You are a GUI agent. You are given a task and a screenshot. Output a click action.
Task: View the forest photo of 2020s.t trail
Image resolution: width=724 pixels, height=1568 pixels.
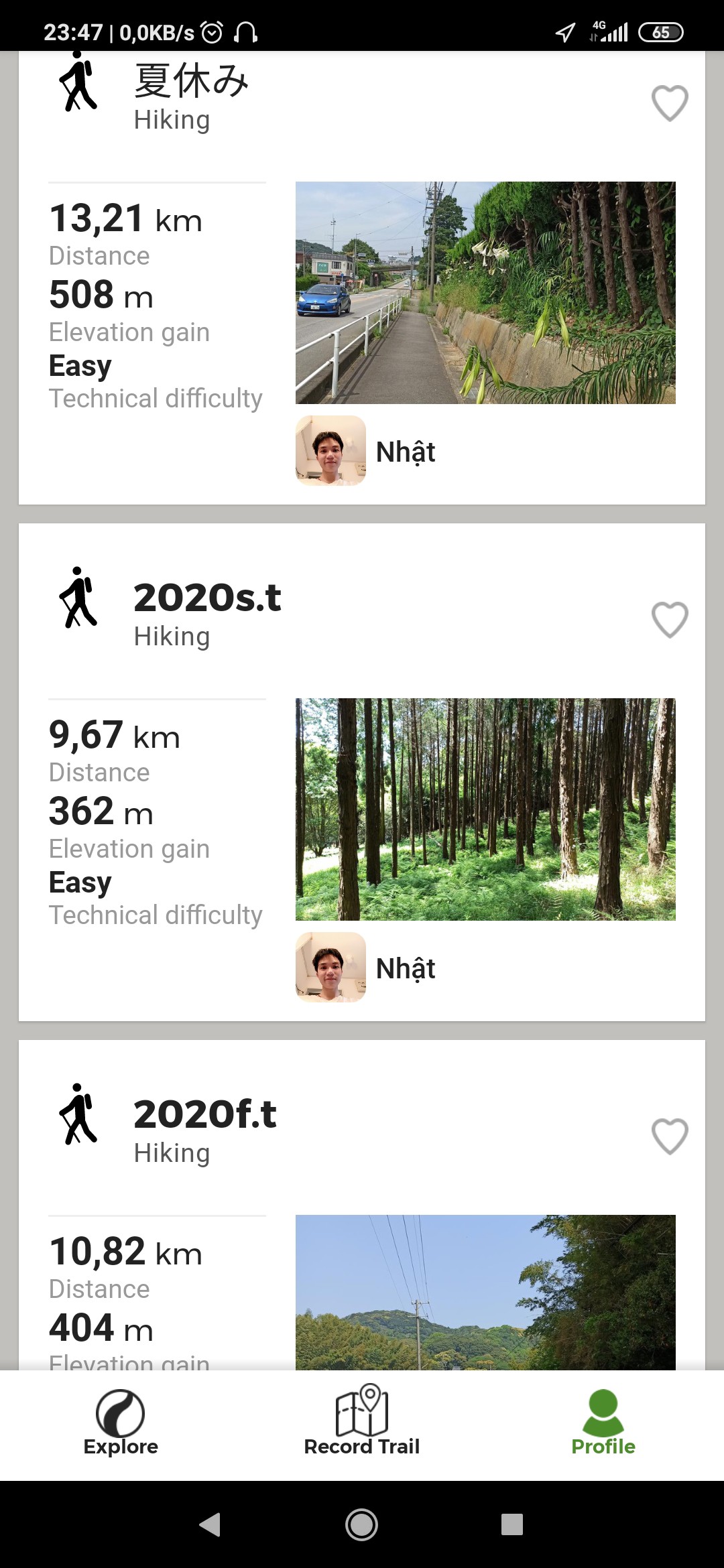485,809
